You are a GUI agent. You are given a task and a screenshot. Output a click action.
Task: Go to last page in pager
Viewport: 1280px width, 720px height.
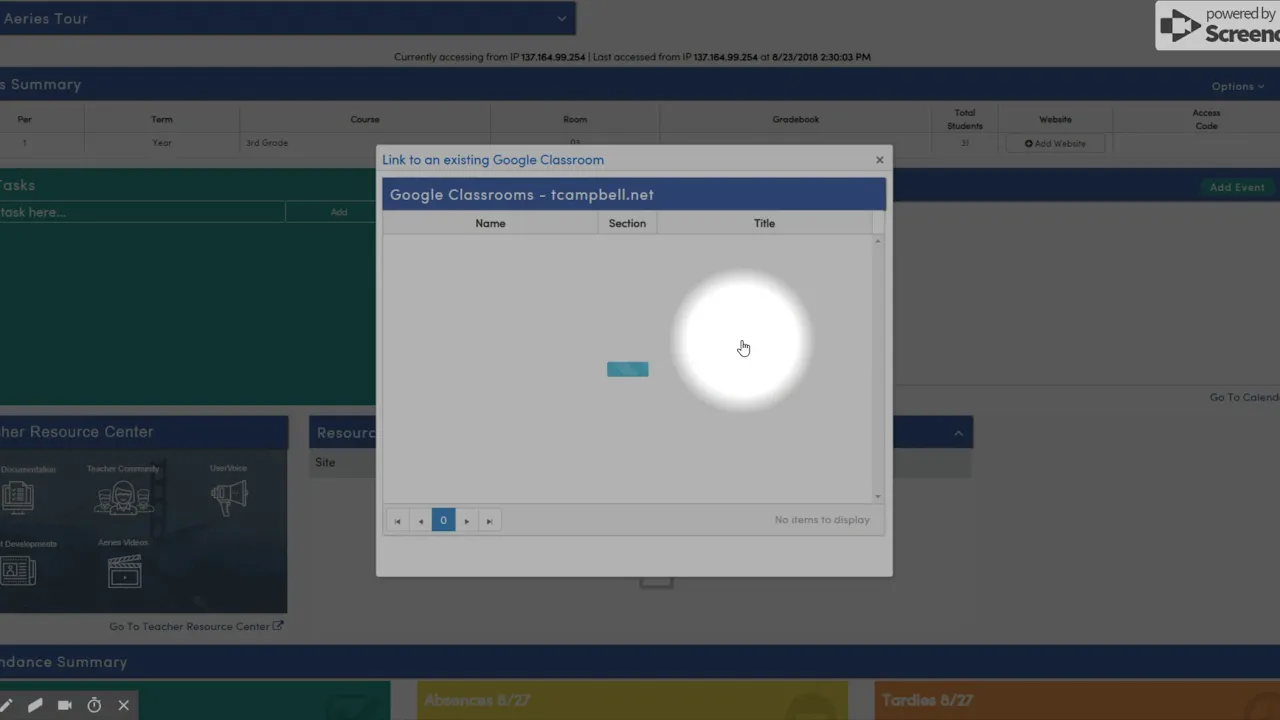pyautogui.click(x=489, y=520)
